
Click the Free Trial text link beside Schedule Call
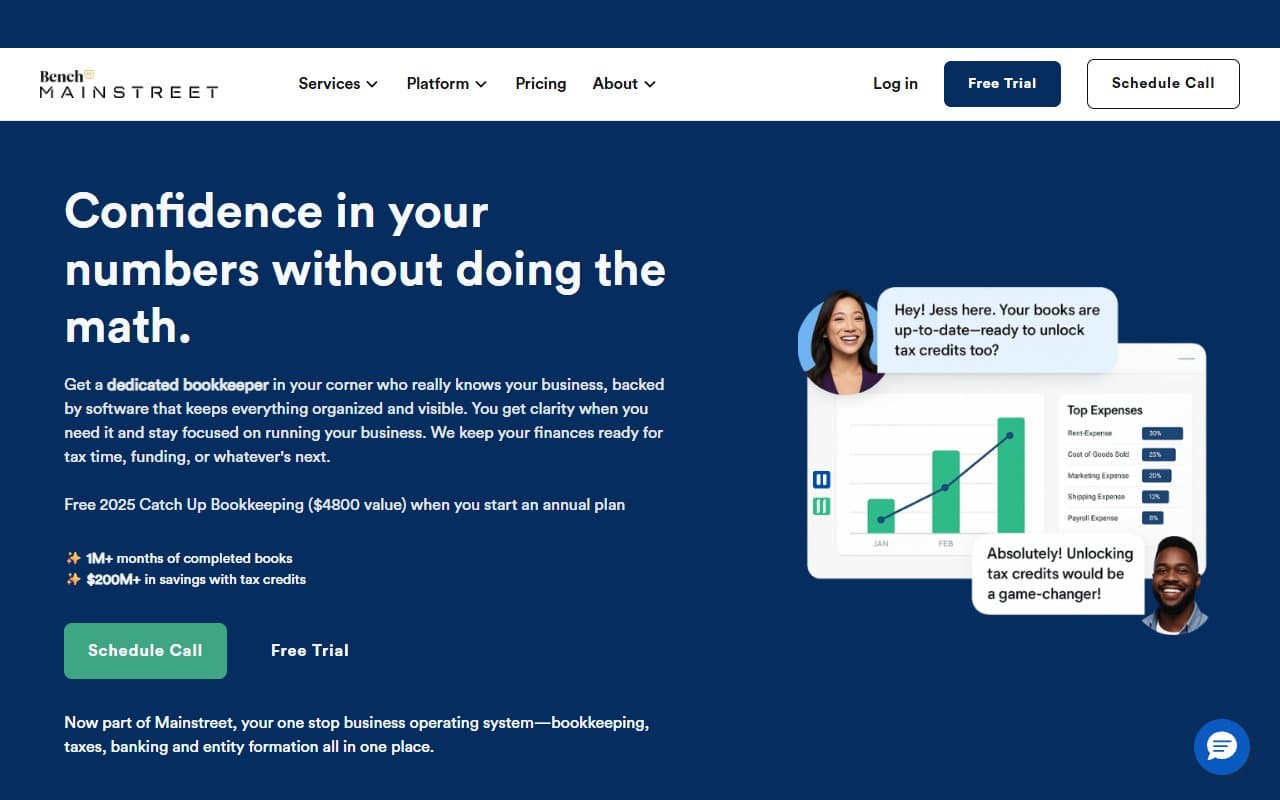pyautogui.click(x=309, y=650)
